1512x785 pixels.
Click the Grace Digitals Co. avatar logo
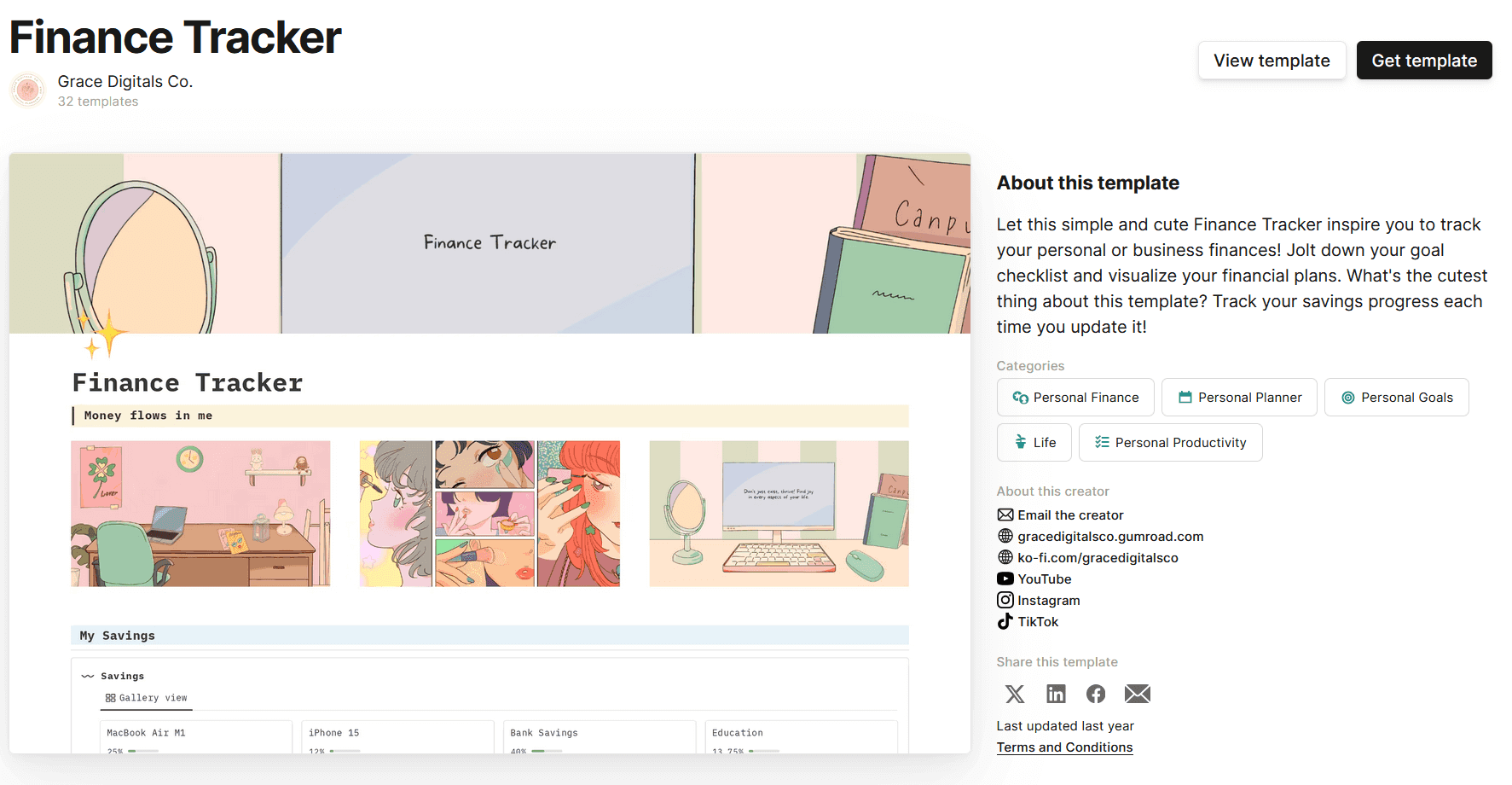coord(28,90)
